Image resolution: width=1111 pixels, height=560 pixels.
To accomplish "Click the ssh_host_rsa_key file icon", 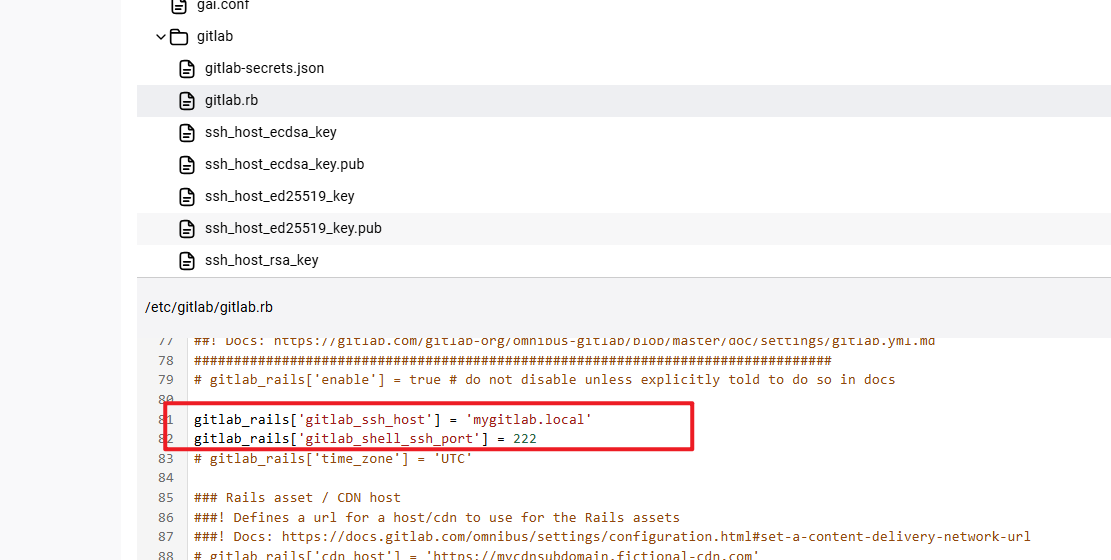I will [186, 260].
